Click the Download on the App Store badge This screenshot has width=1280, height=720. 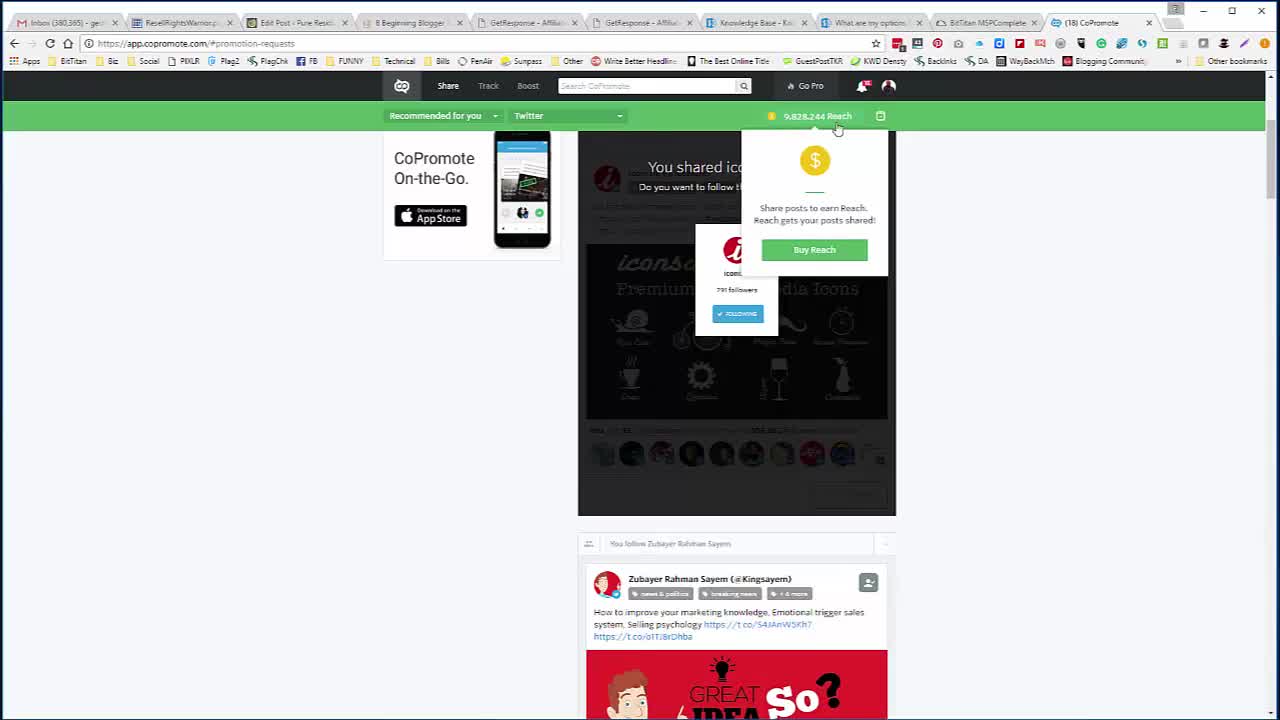click(x=430, y=216)
